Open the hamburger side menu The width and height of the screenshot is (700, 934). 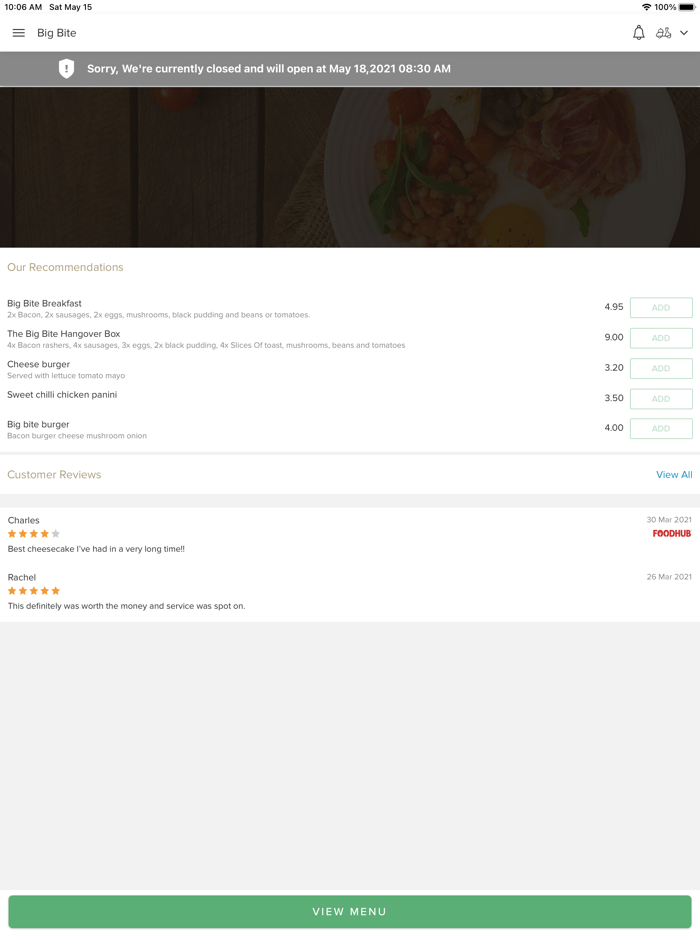click(x=18, y=33)
